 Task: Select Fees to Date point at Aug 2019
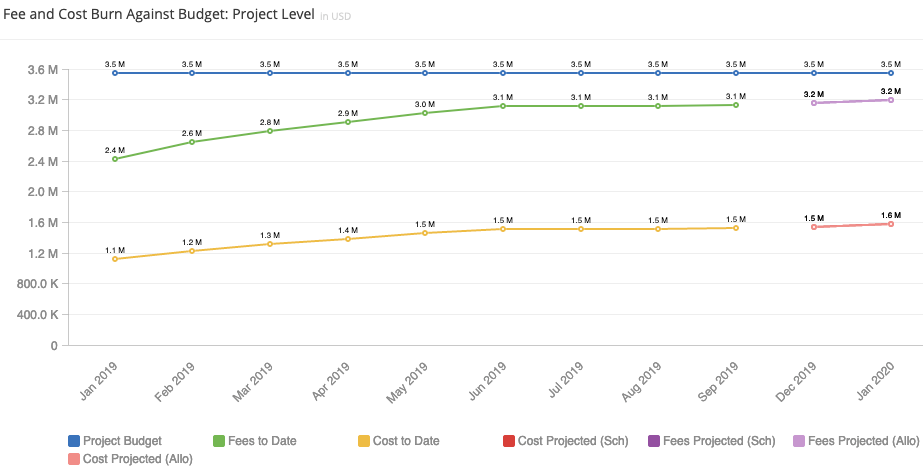point(658,106)
